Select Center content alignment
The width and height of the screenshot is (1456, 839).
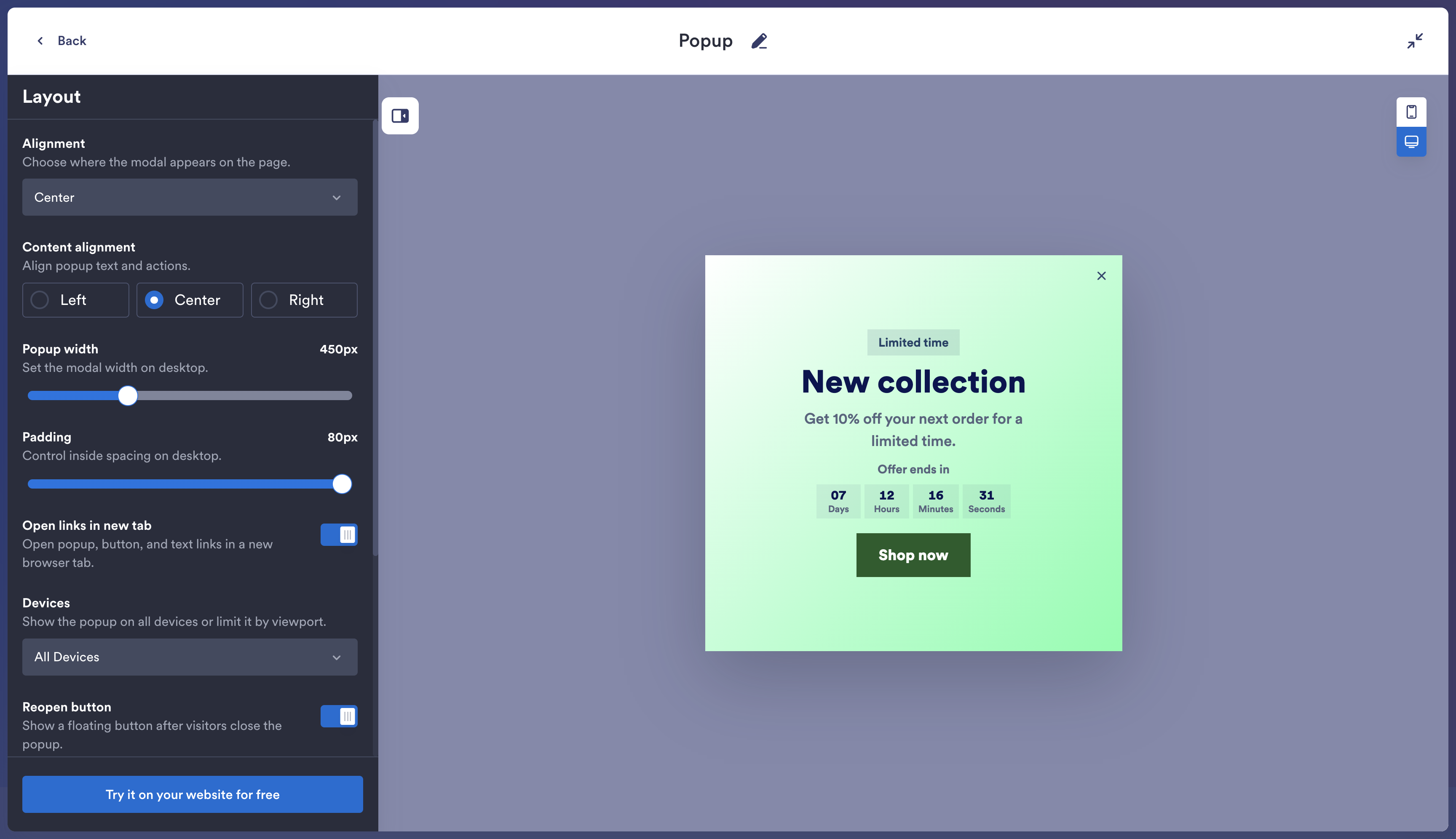point(190,299)
